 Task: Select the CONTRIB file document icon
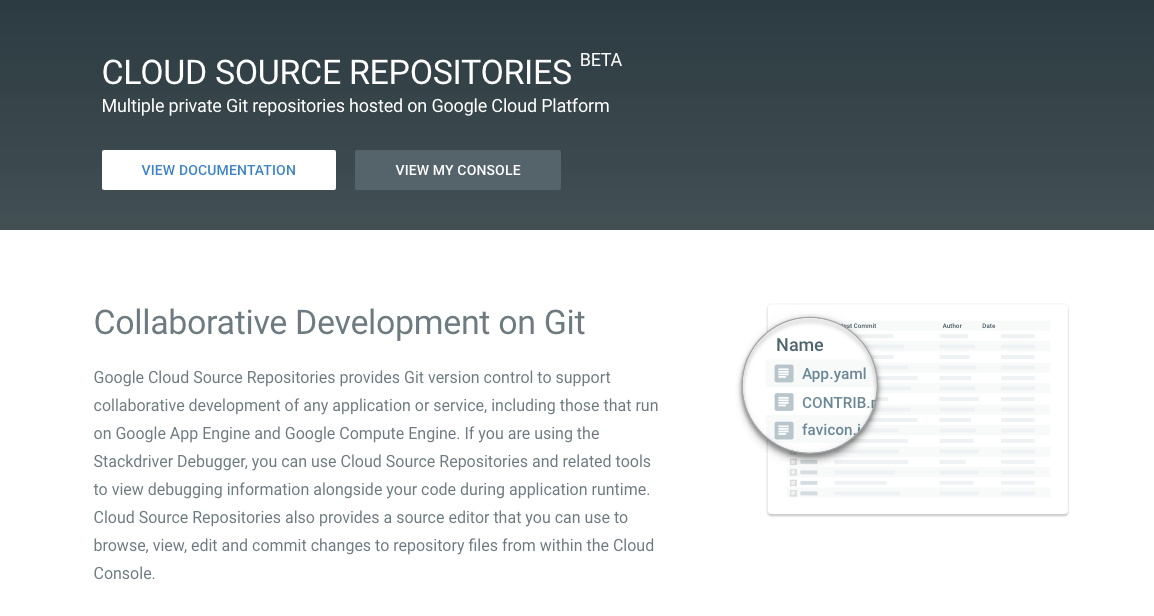pos(784,402)
